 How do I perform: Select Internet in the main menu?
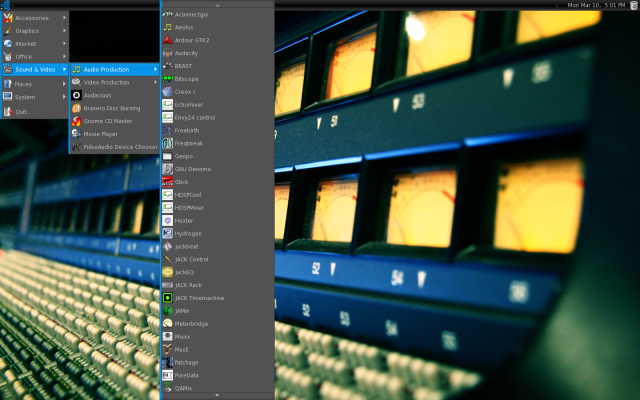pos(27,44)
